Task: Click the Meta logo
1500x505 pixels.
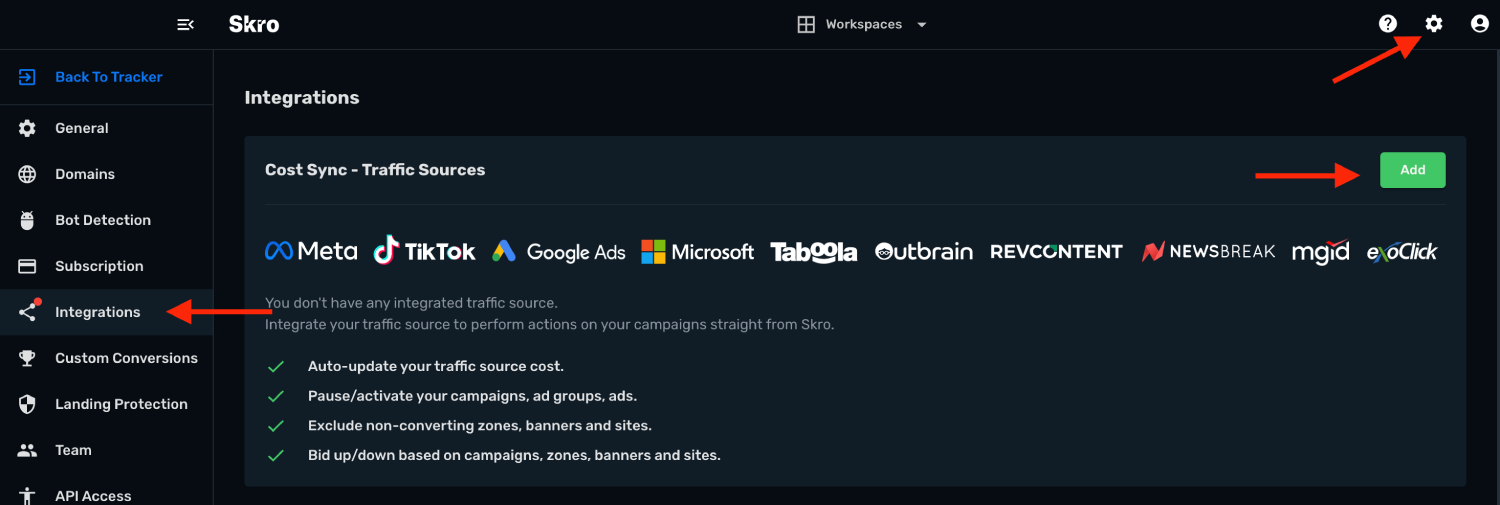Action: tap(311, 251)
